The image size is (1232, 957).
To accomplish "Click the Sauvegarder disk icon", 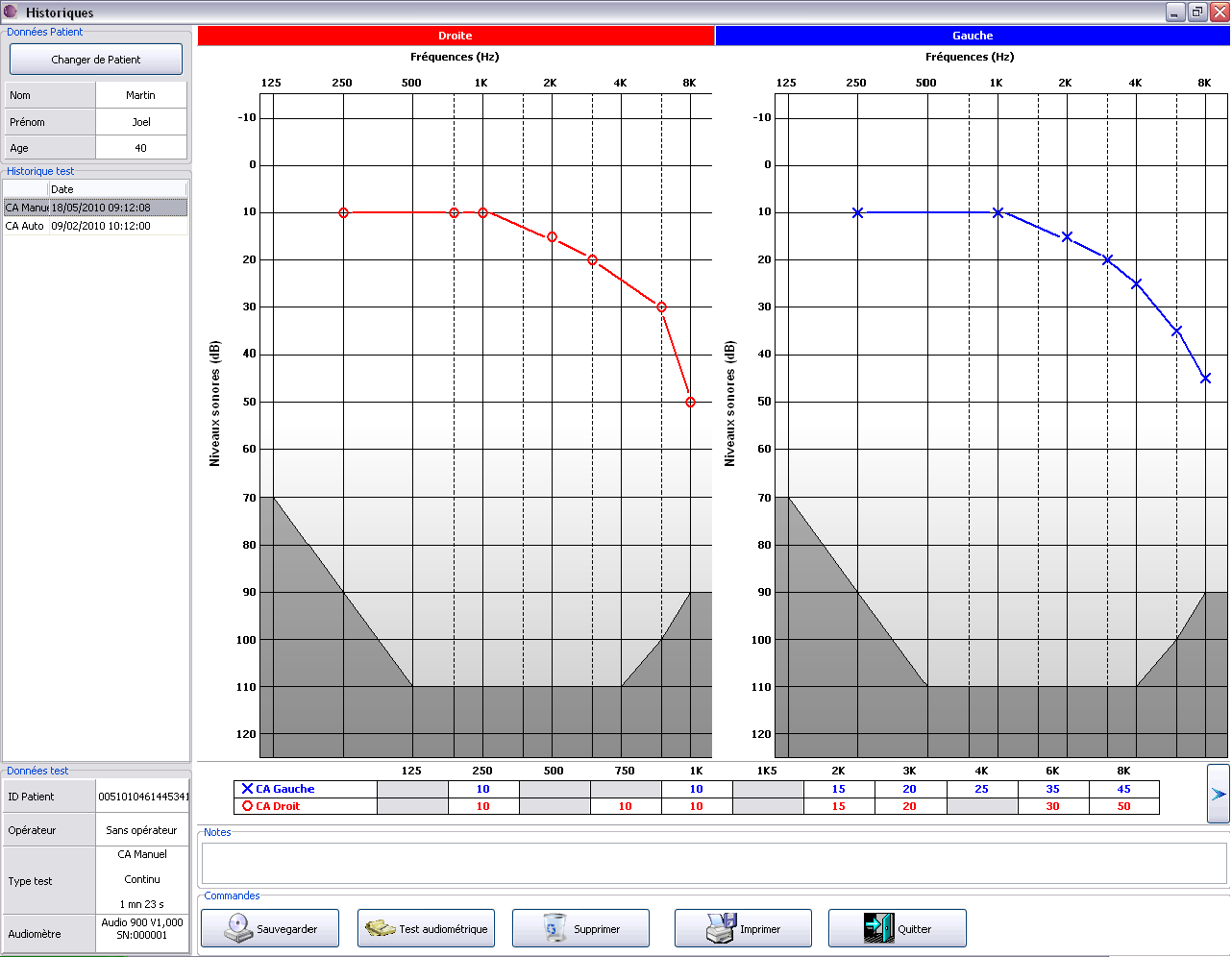I will click(x=237, y=928).
